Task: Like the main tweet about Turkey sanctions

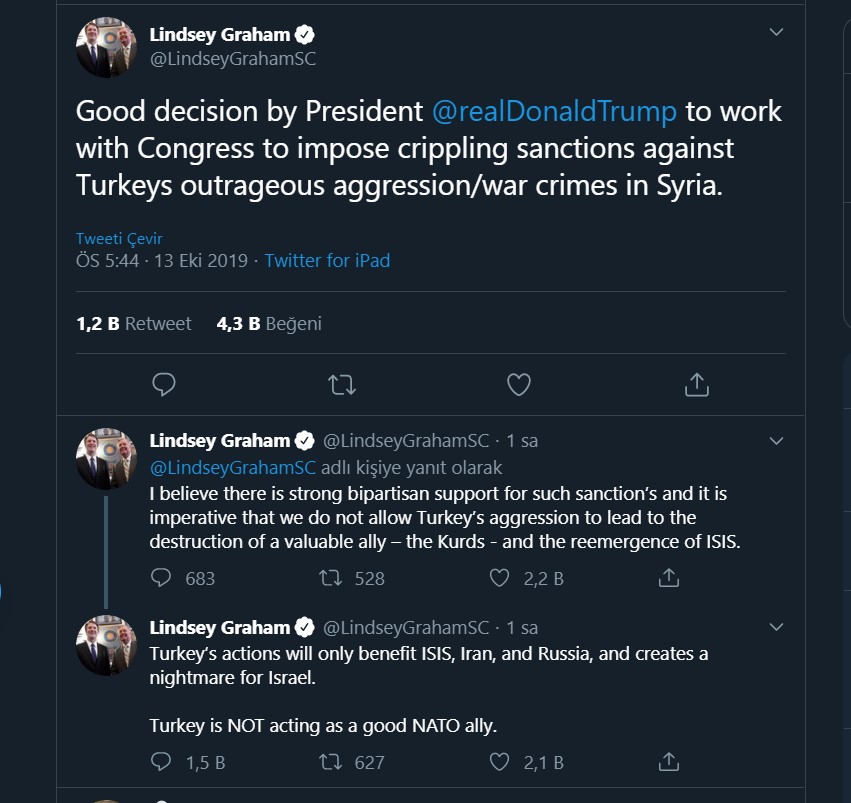Action: pos(518,384)
